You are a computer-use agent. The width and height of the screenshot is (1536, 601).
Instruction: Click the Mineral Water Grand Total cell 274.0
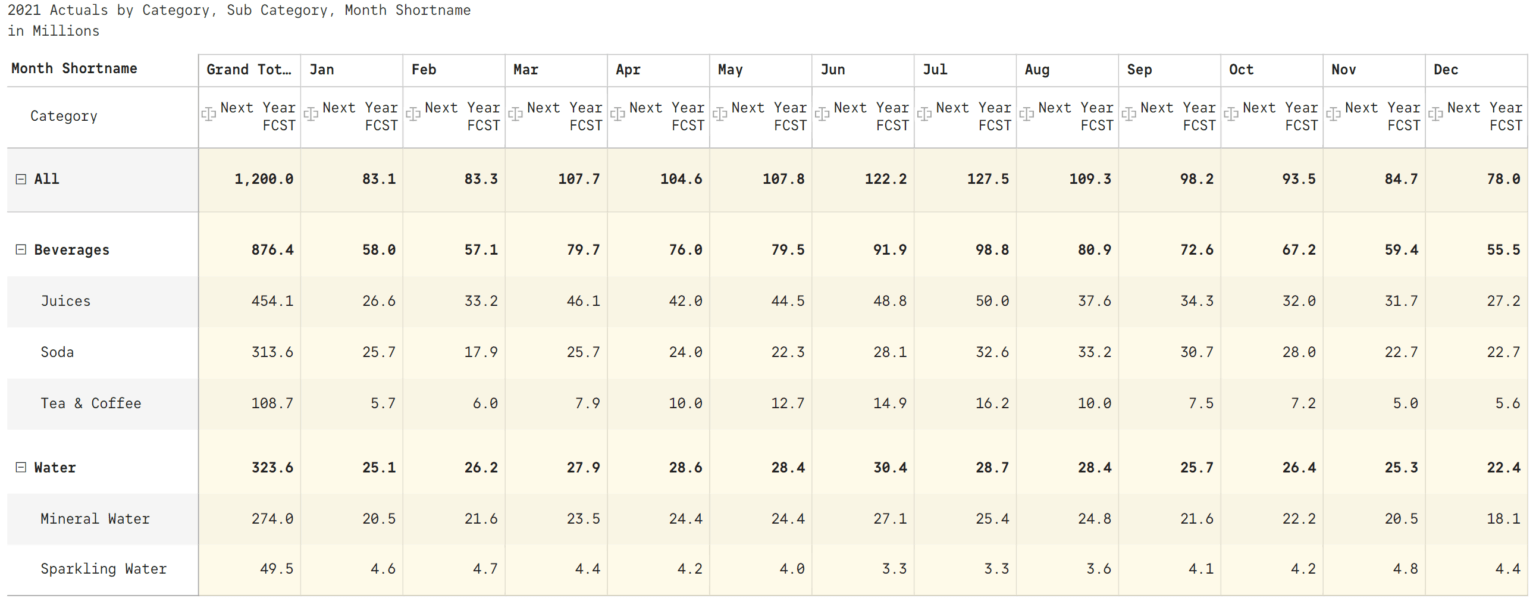pyautogui.click(x=272, y=519)
